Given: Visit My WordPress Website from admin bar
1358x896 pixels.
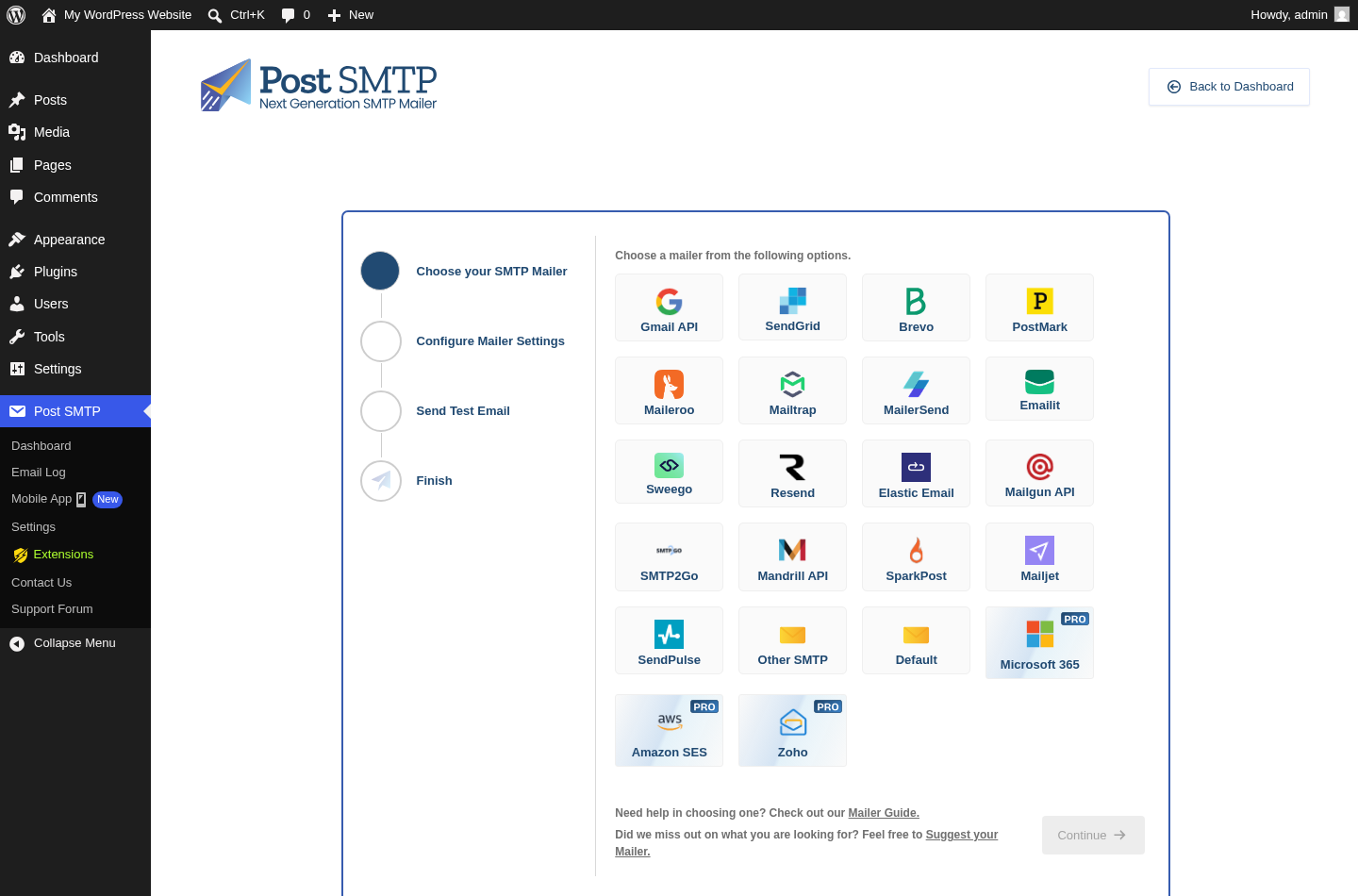Looking at the screenshot, I should [x=116, y=15].
